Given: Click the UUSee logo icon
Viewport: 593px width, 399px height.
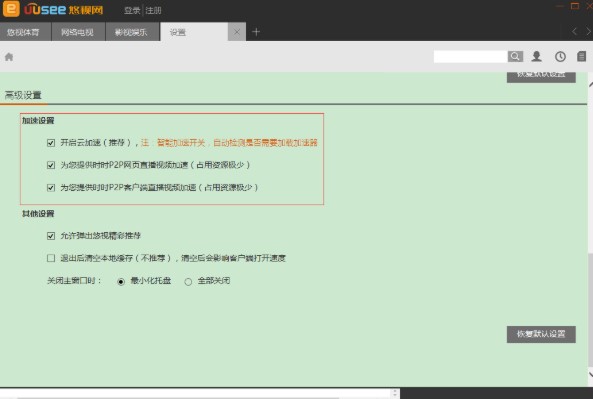Looking at the screenshot, I should 11,9.
